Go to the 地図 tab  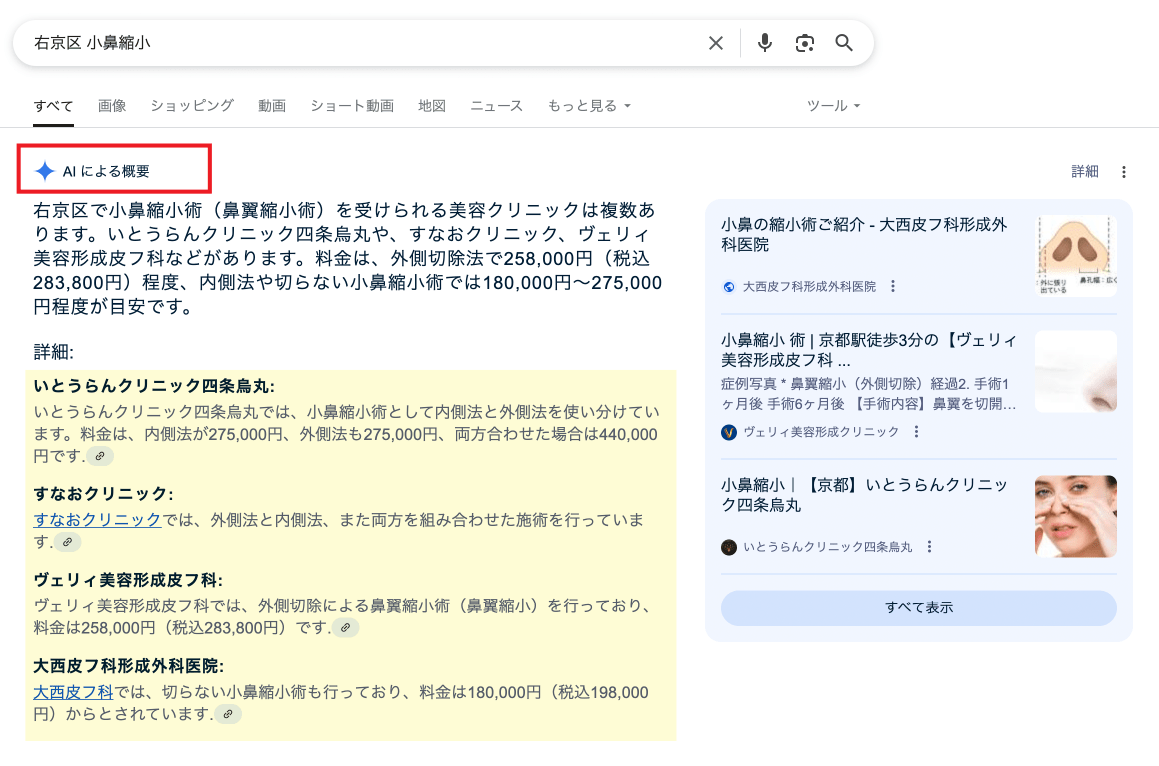click(432, 106)
